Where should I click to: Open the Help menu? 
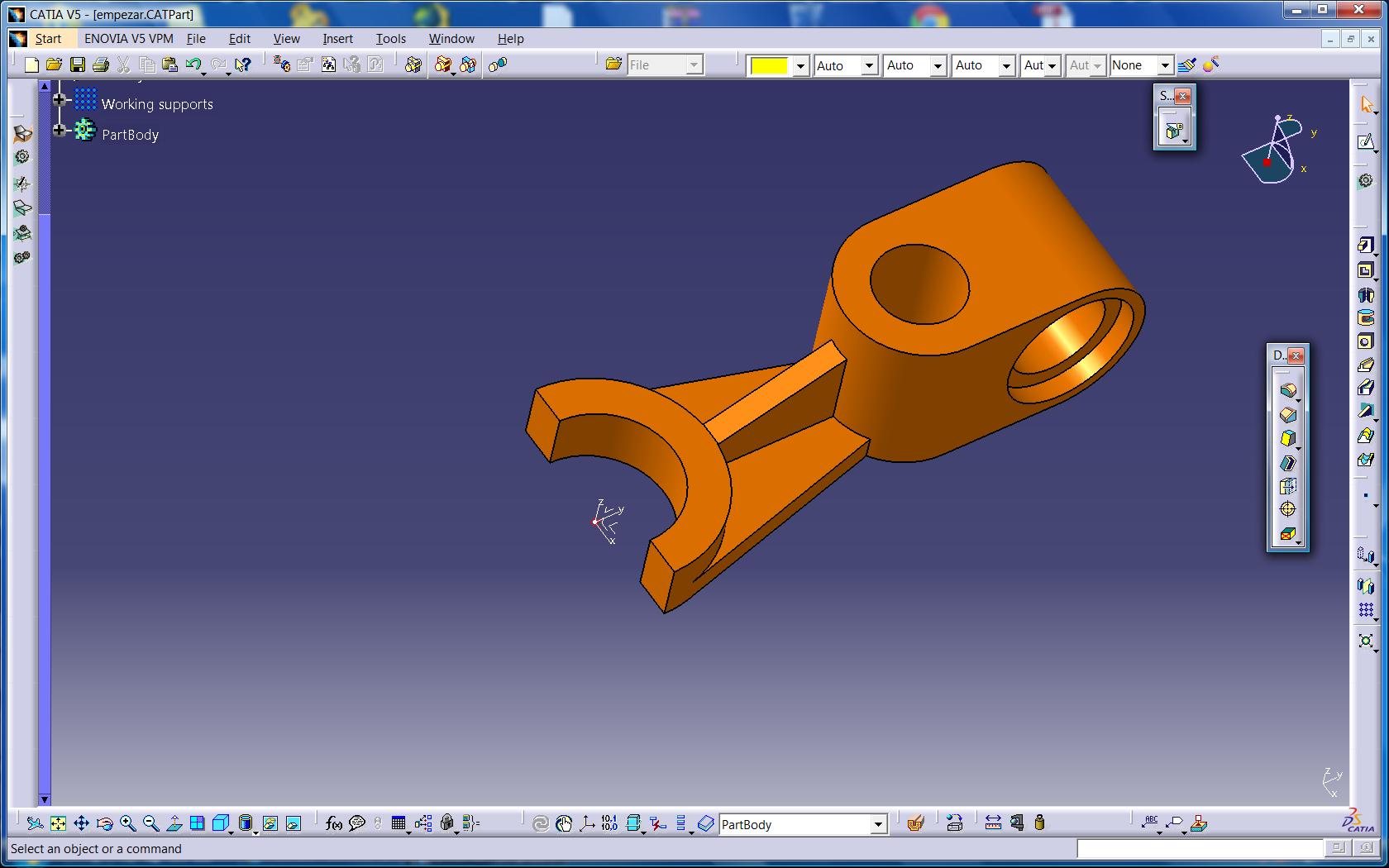pos(511,39)
